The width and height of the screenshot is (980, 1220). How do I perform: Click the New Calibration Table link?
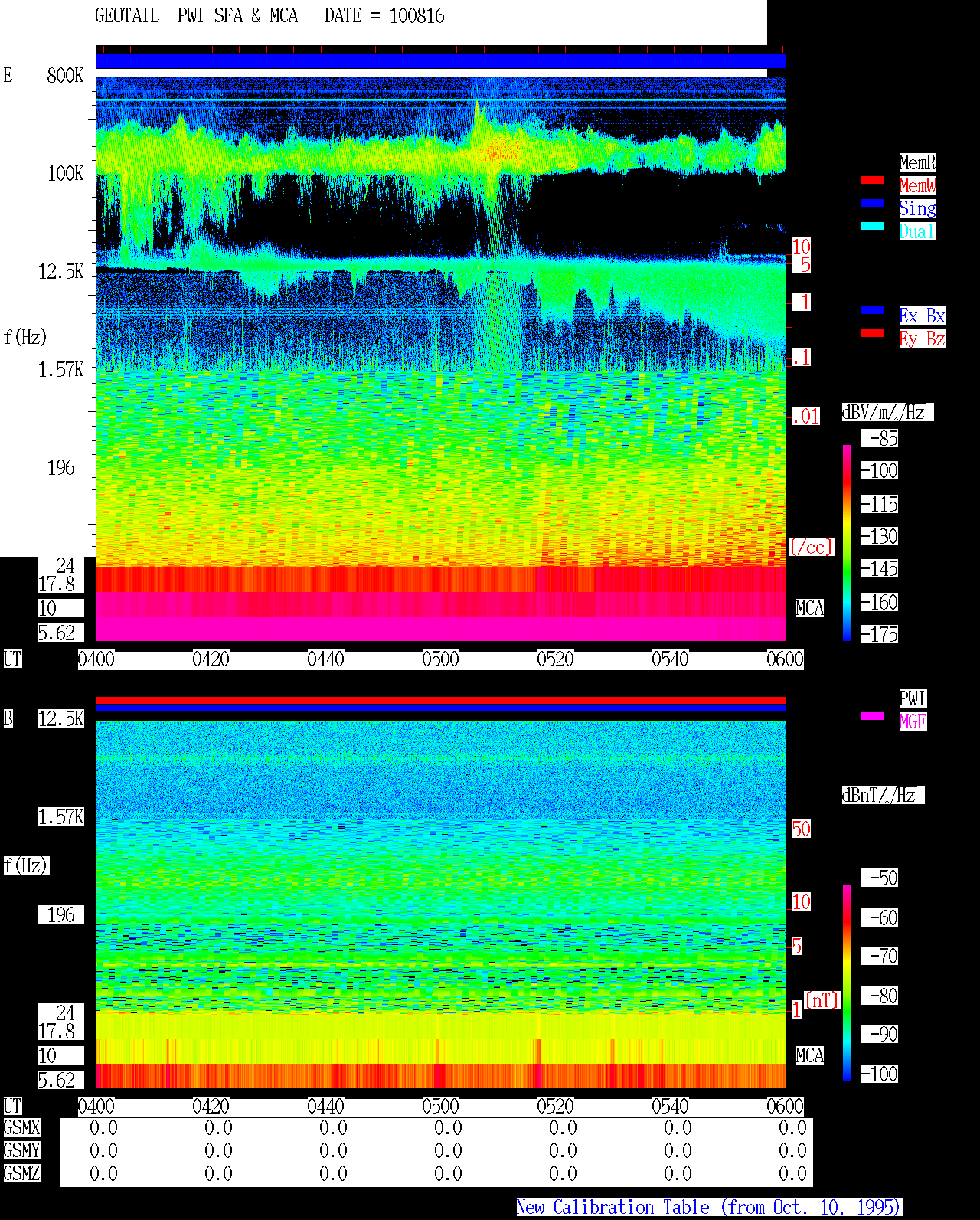click(709, 1208)
